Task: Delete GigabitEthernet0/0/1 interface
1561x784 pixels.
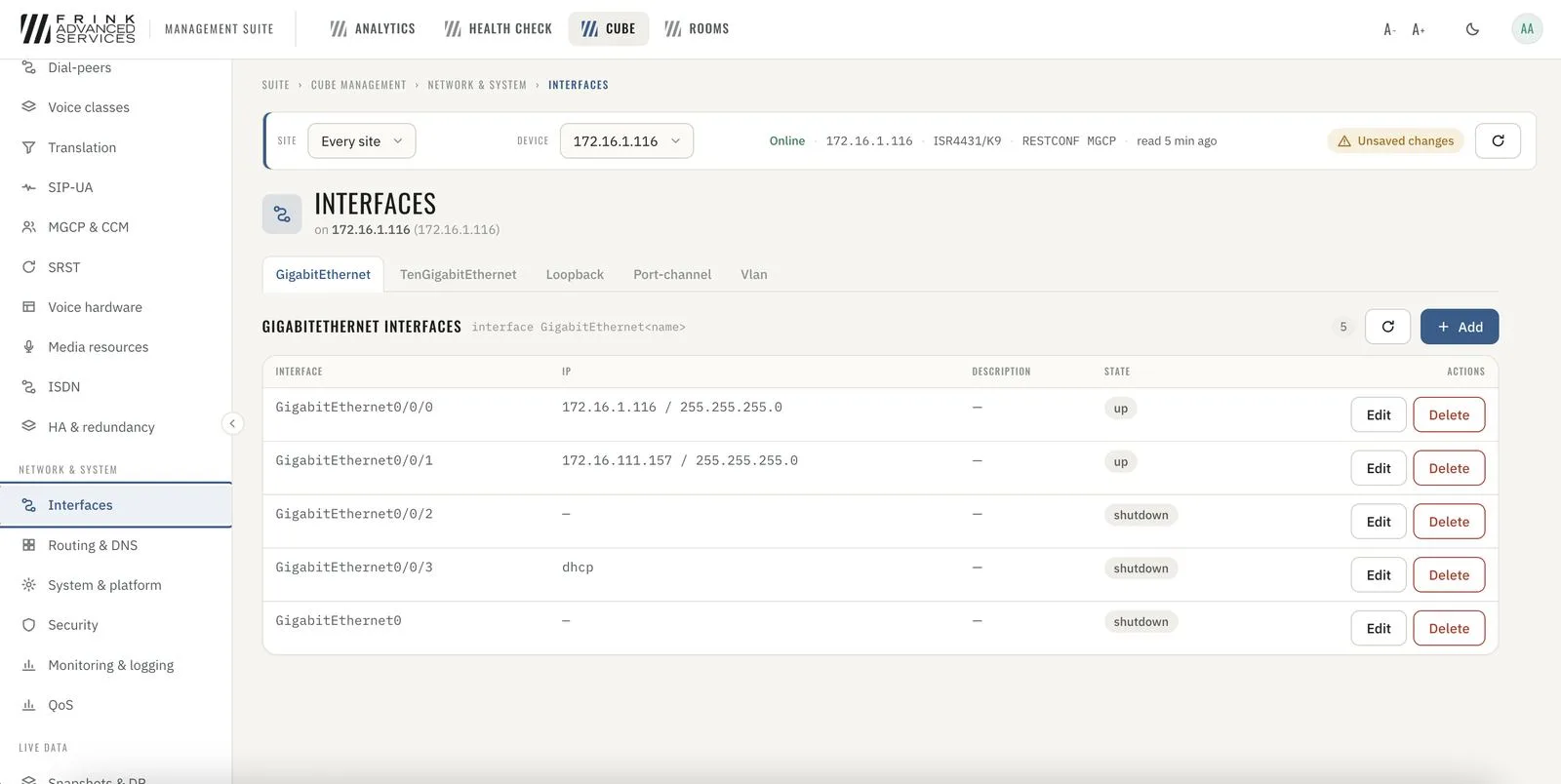Action: click(x=1449, y=468)
